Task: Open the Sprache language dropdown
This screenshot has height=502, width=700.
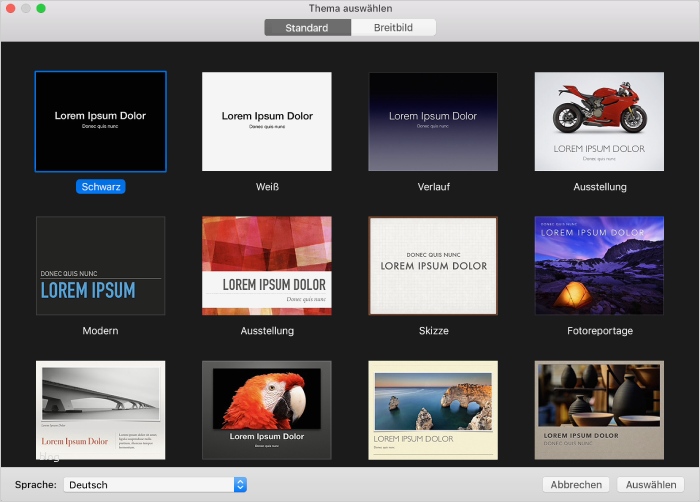Action: [155, 485]
